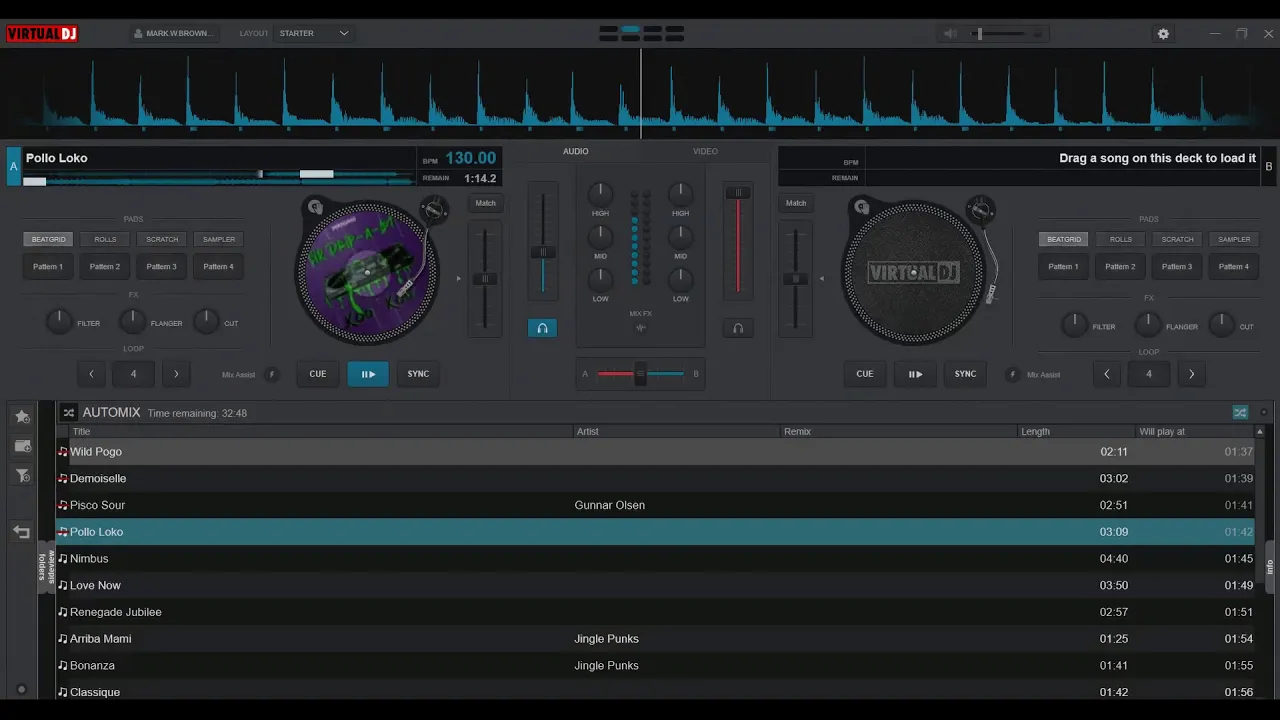Screen dimensions: 1280x720
Task: Click the favorite folder star icon
Action: click(22, 416)
